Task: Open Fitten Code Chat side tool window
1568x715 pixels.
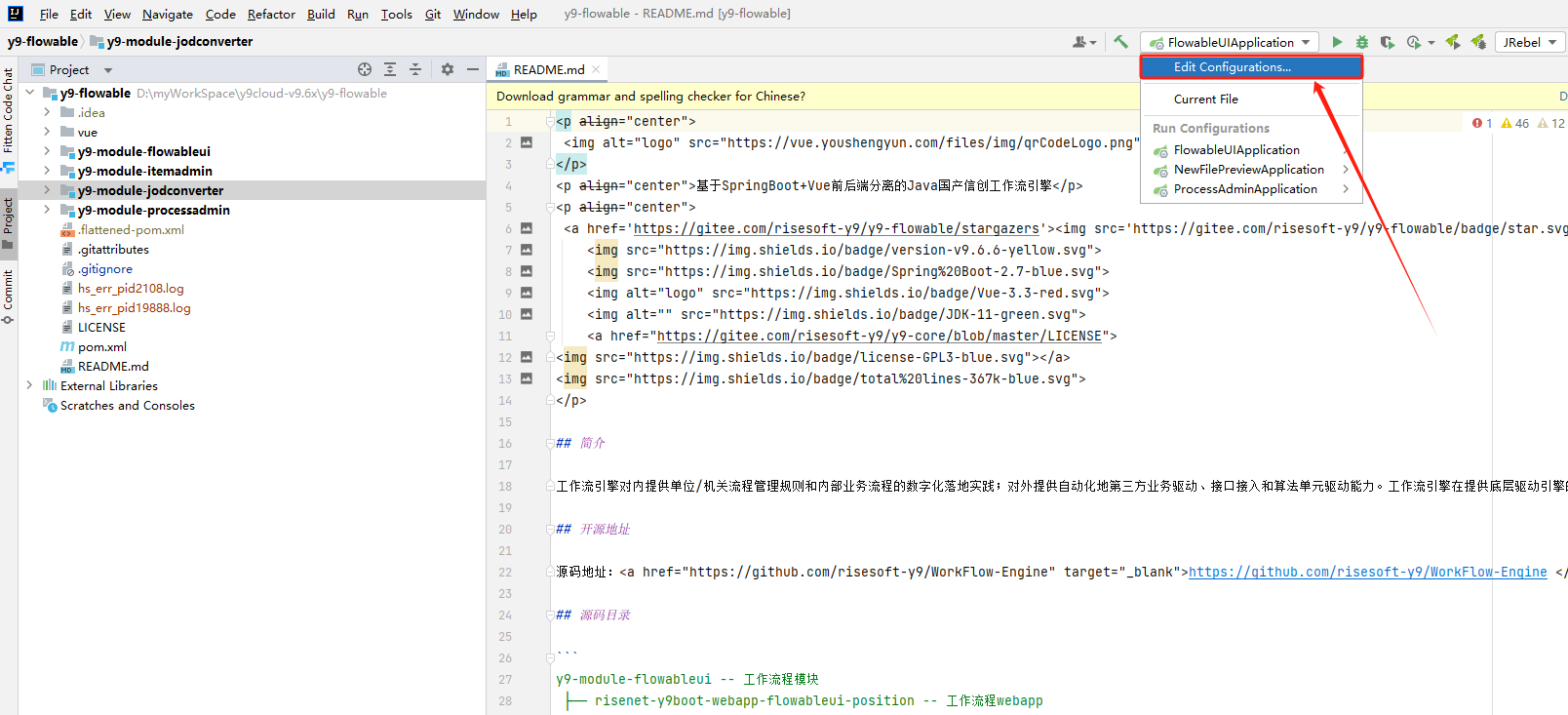Action: pos(8,119)
